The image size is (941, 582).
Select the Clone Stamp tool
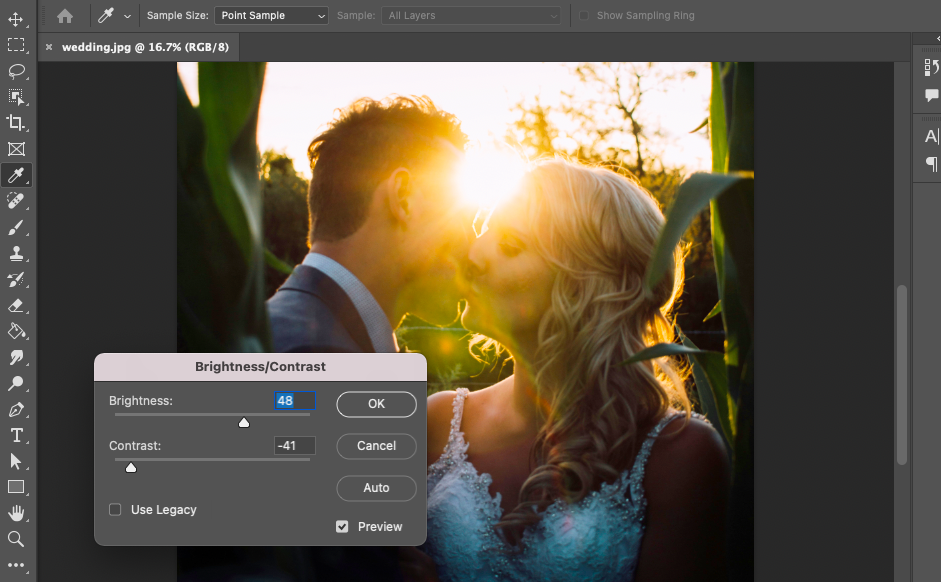pyautogui.click(x=16, y=253)
